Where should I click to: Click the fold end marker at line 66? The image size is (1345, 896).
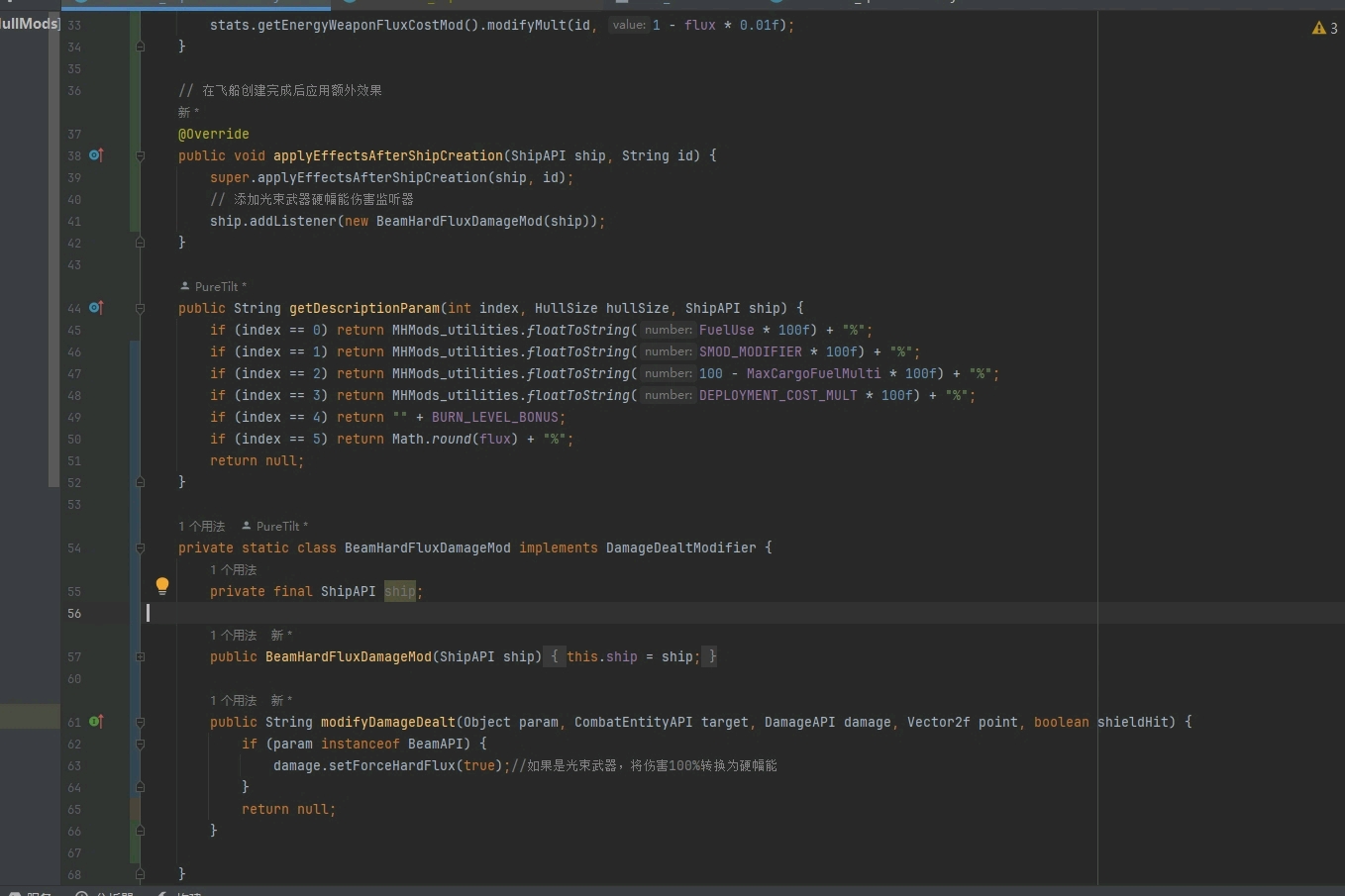[x=140, y=831]
